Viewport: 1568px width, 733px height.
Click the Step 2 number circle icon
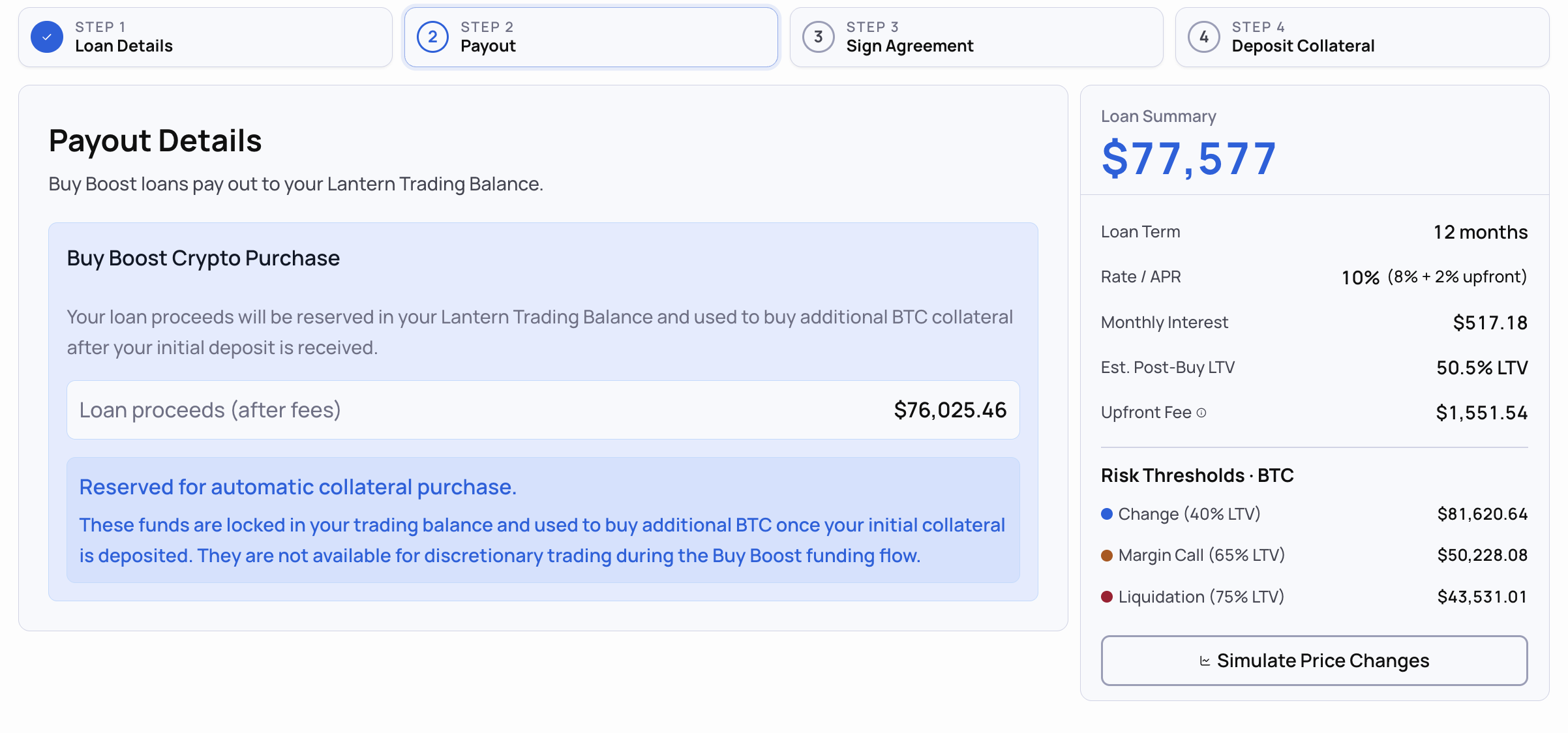(432, 37)
